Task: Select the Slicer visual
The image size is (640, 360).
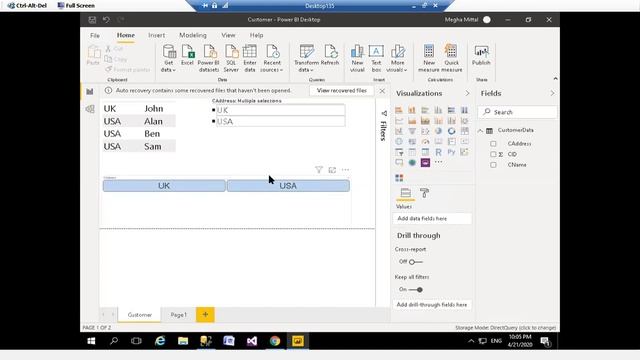Action: click(x=399, y=152)
